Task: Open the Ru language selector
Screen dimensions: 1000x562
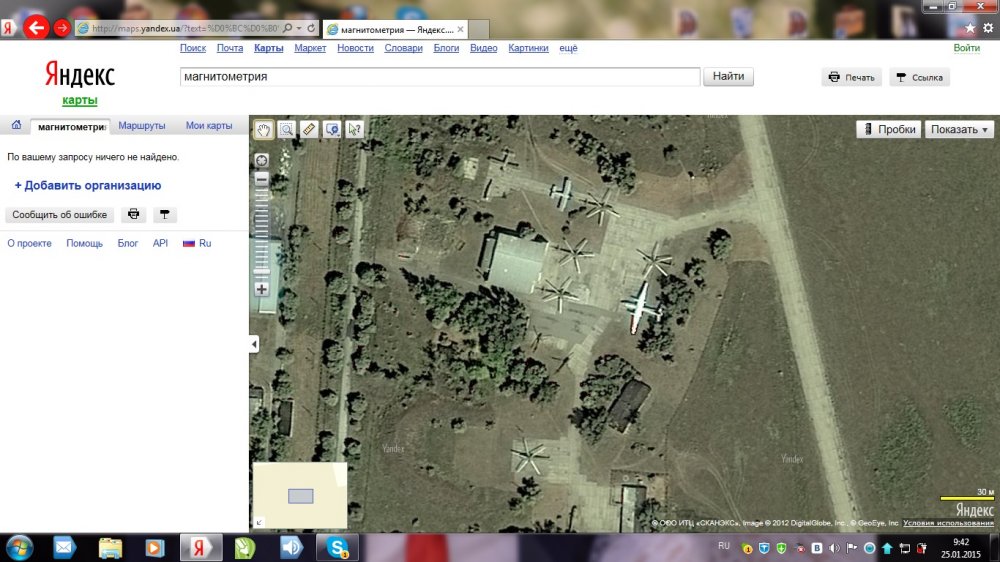Action: pyautogui.click(x=197, y=243)
